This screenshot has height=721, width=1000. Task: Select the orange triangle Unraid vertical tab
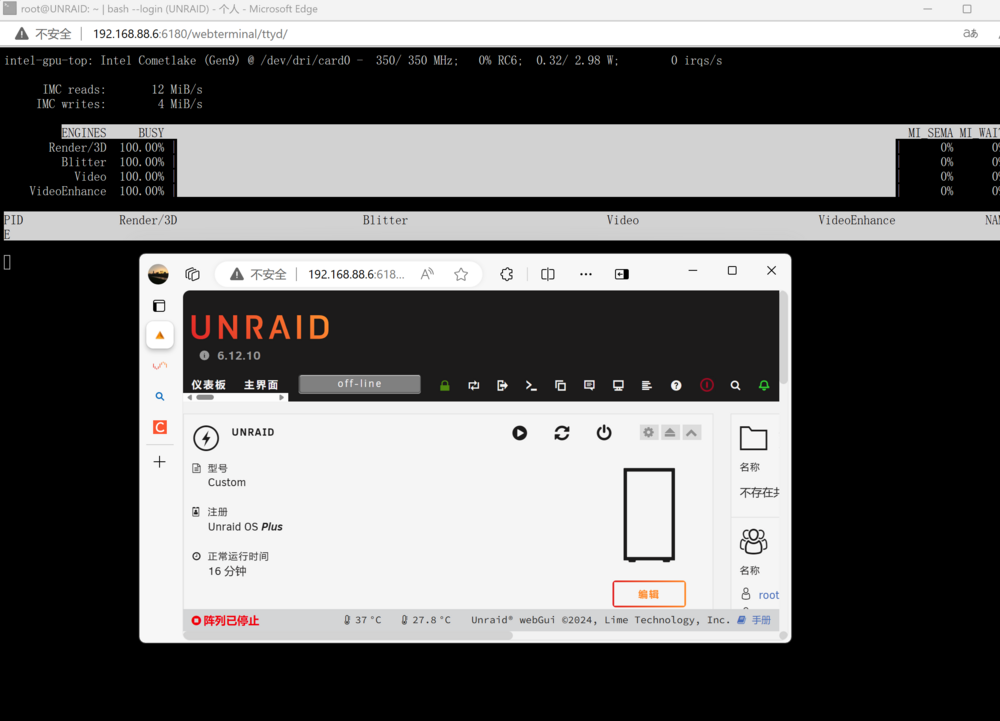(160, 335)
